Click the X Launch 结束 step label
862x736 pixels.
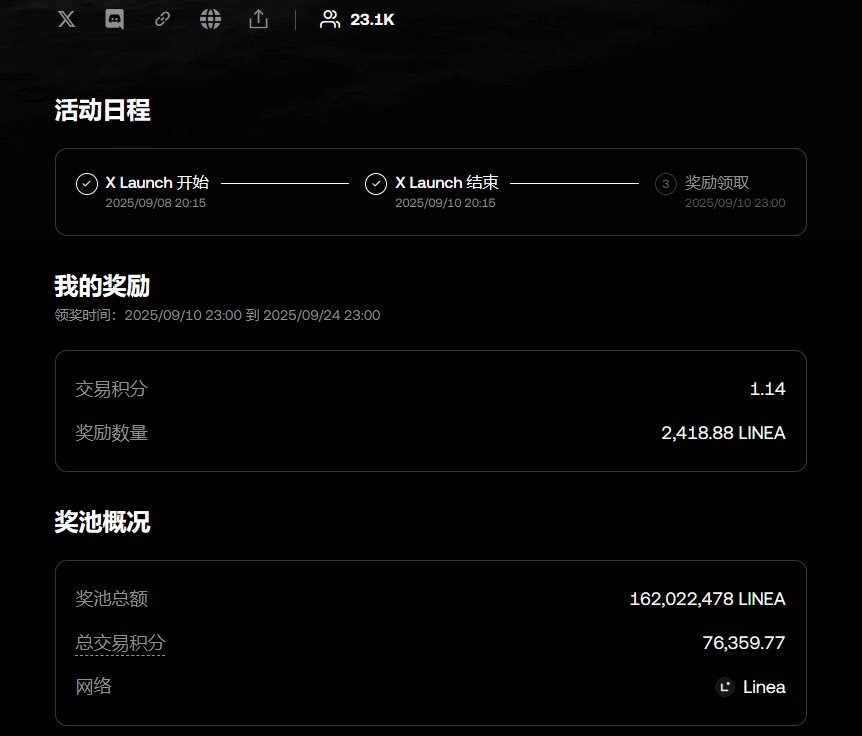(x=446, y=182)
